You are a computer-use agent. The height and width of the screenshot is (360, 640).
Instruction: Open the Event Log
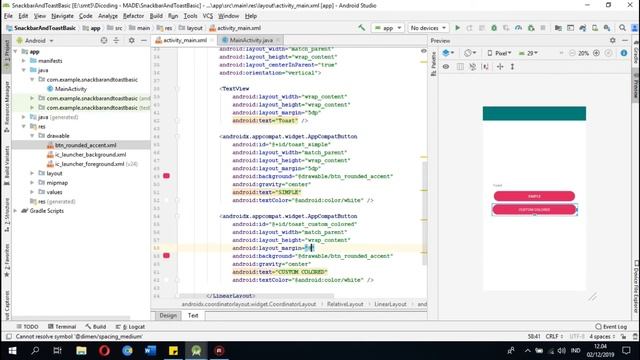(611, 327)
